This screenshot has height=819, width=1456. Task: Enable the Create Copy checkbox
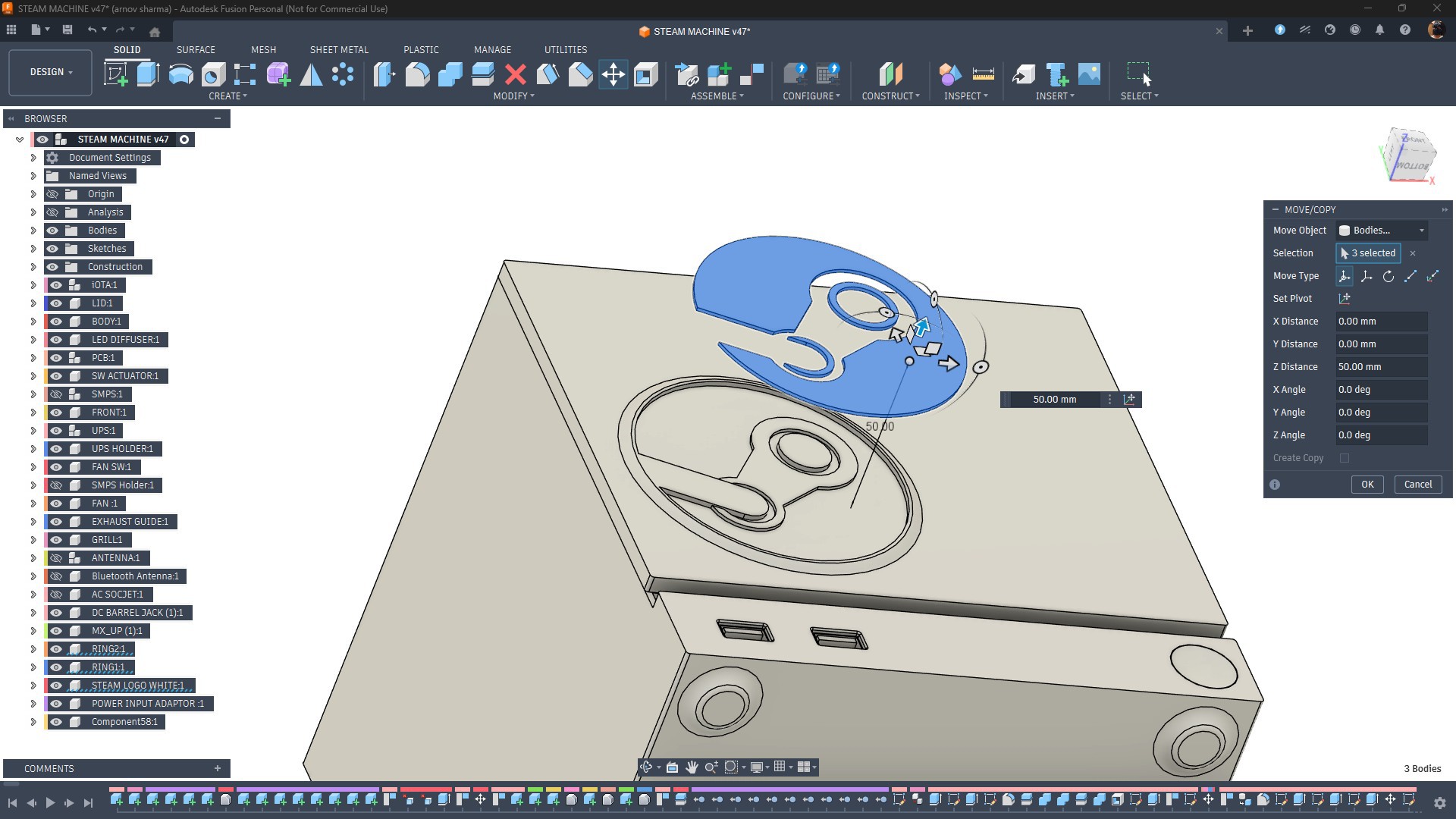click(1345, 458)
